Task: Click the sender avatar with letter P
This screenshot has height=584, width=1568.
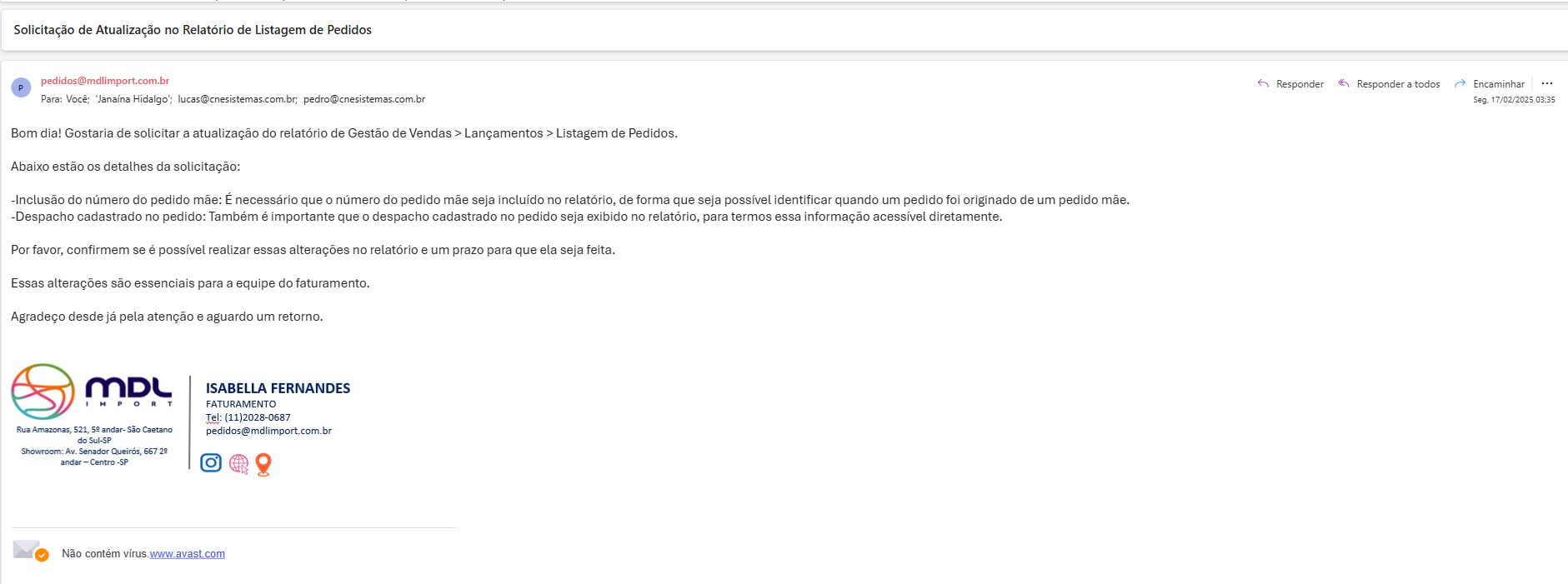Action: click(21, 87)
